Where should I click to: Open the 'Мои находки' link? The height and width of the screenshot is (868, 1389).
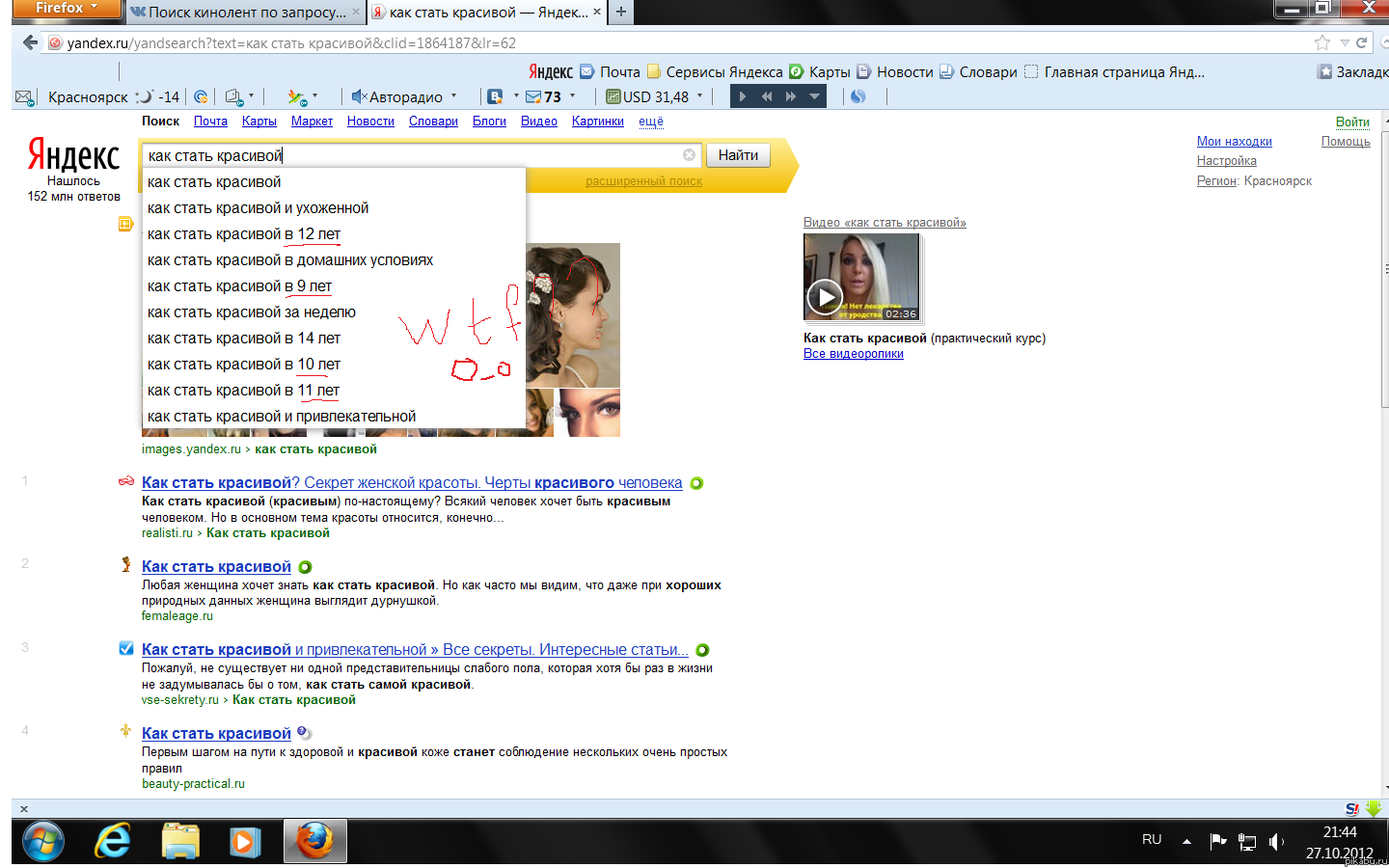tap(1234, 142)
